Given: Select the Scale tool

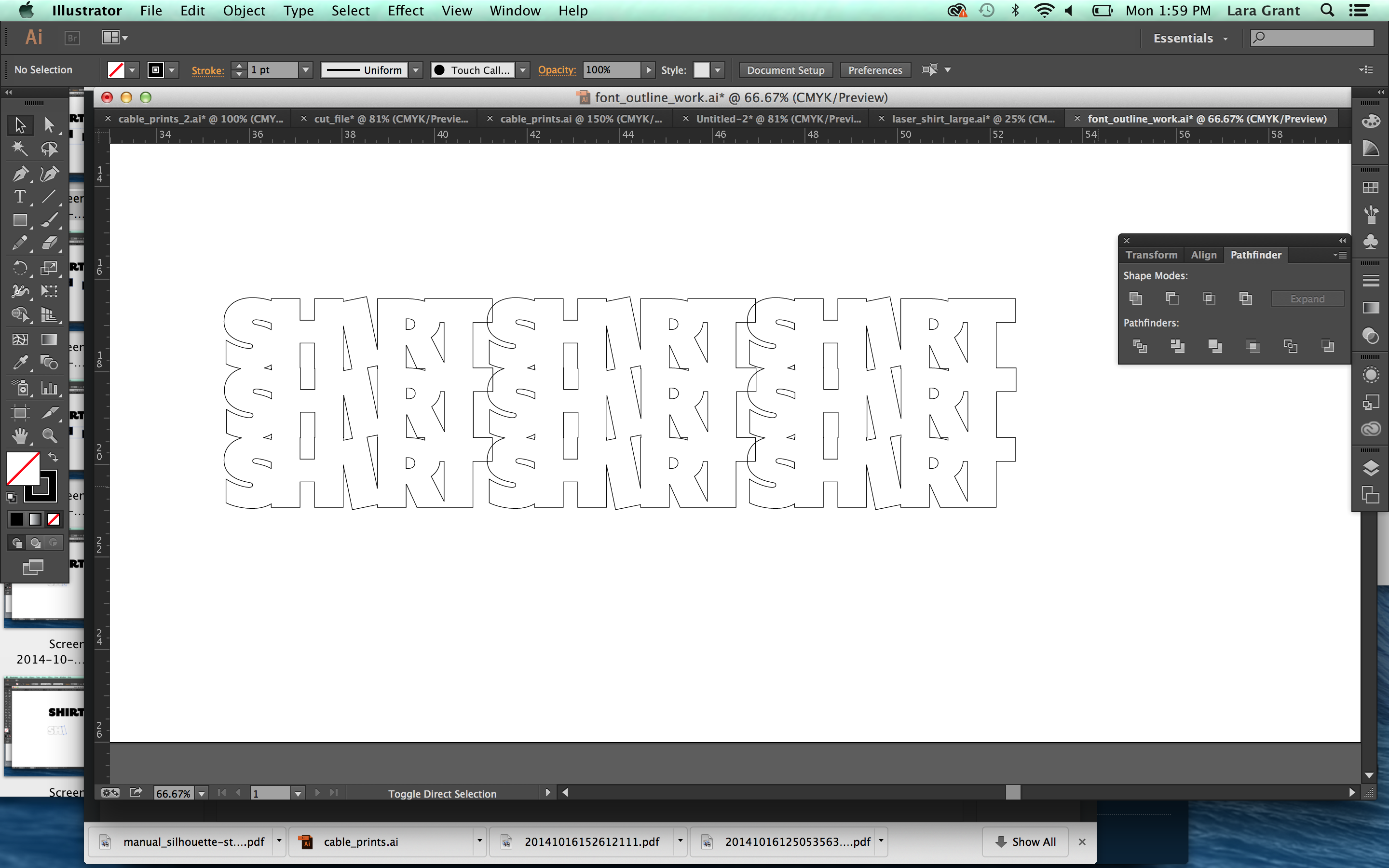Looking at the screenshot, I should pos(49,268).
